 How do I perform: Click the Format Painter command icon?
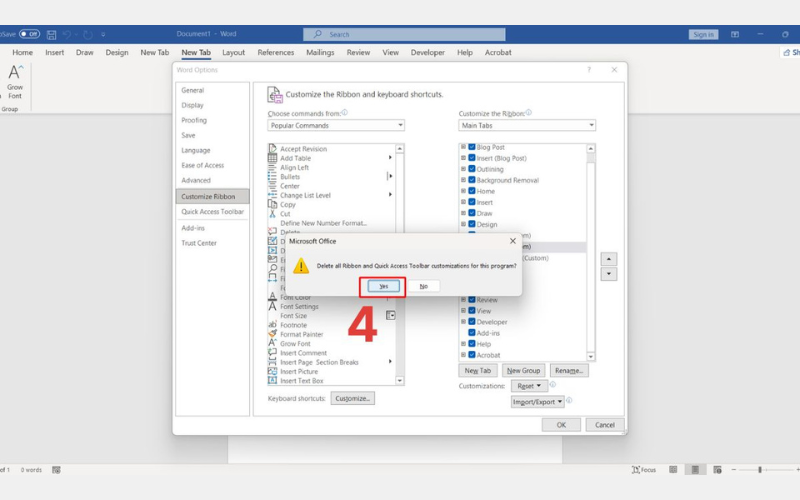click(272, 334)
